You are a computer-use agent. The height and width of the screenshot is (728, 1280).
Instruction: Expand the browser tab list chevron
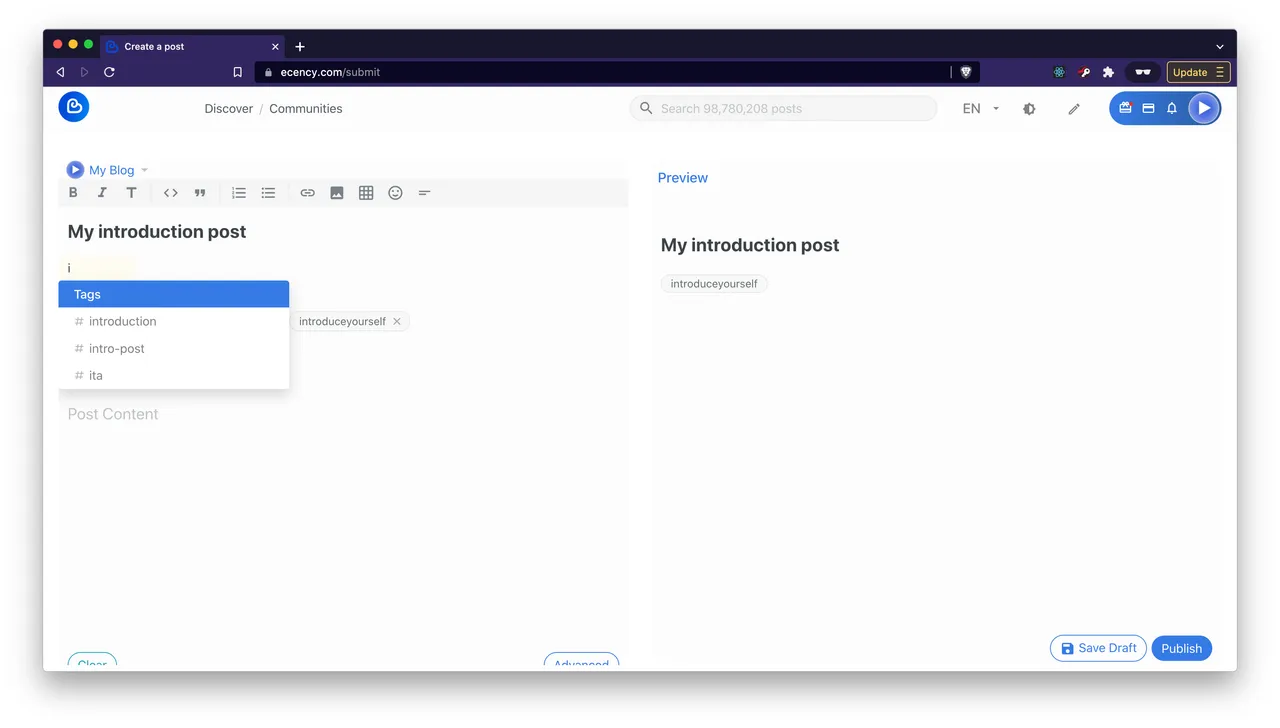click(1220, 46)
